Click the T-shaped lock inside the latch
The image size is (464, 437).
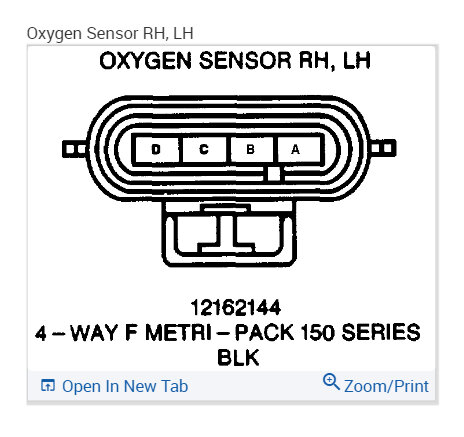pos(227,229)
